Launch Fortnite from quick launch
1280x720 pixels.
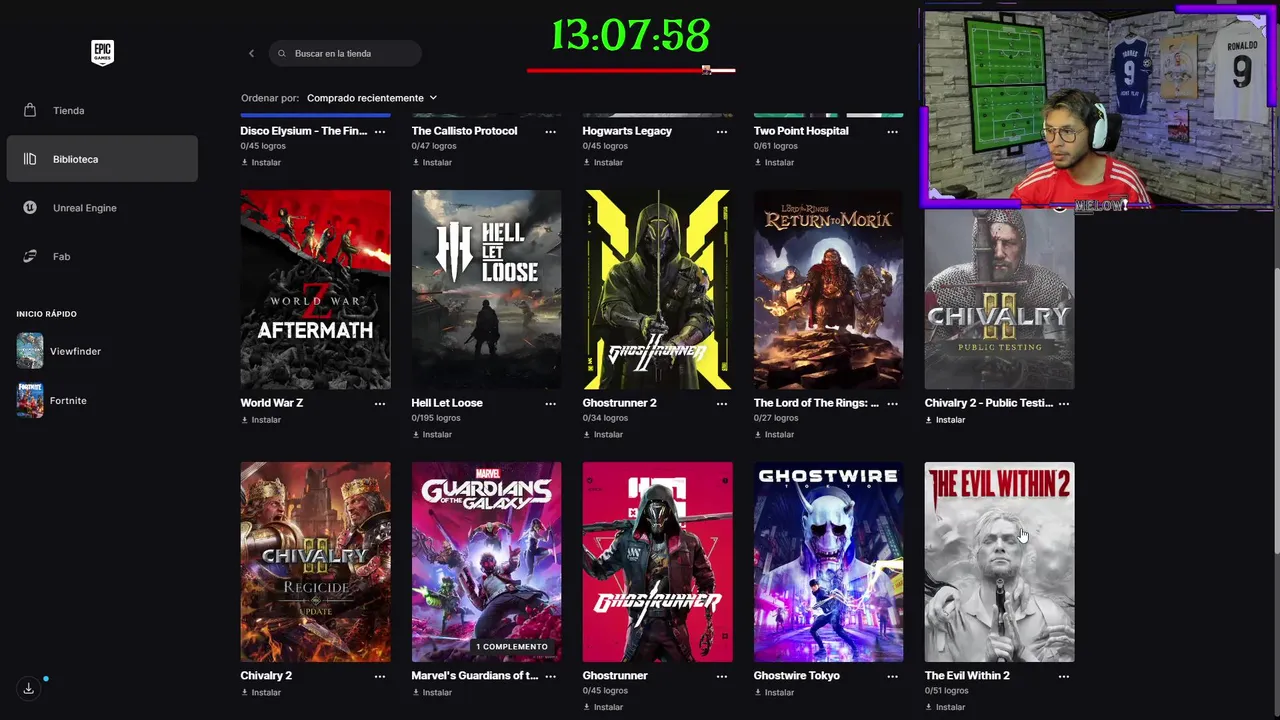(x=68, y=400)
